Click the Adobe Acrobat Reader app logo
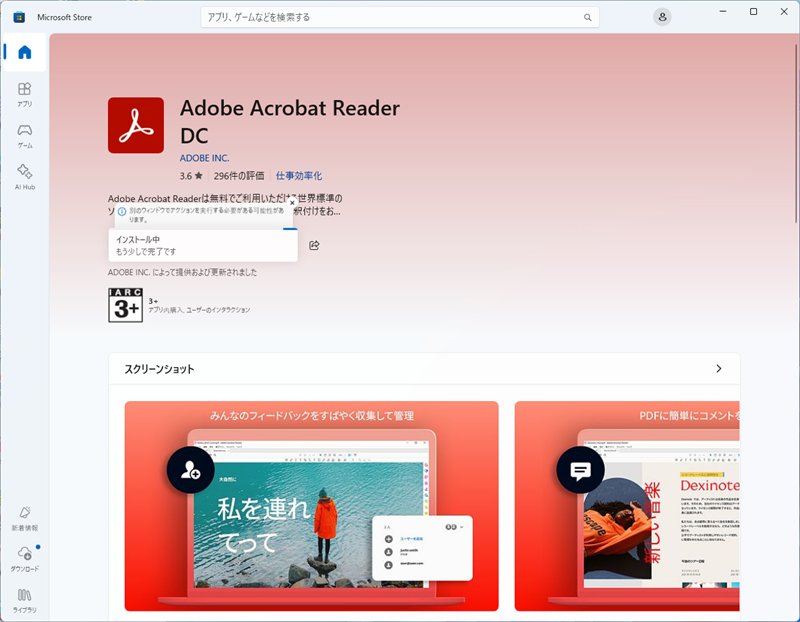This screenshot has height=622, width=800. (x=135, y=125)
